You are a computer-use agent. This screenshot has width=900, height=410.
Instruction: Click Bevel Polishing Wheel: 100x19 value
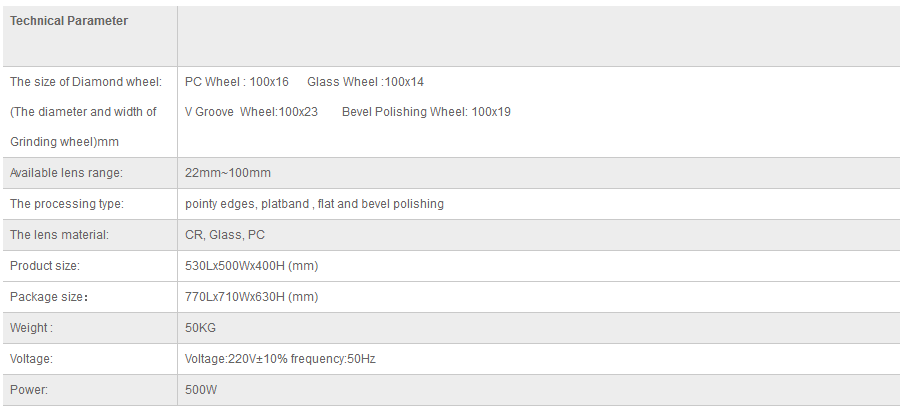(x=426, y=112)
